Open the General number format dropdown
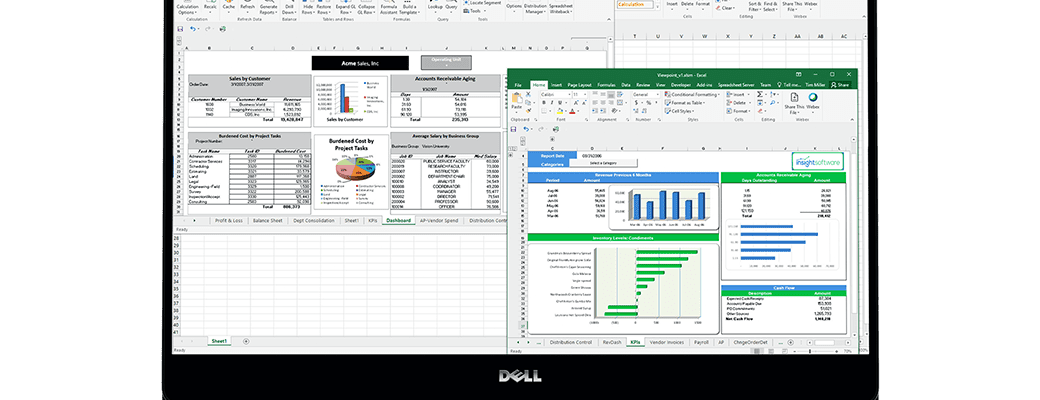The width and height of the screenshot is (1040, 400). pos(656,94)
